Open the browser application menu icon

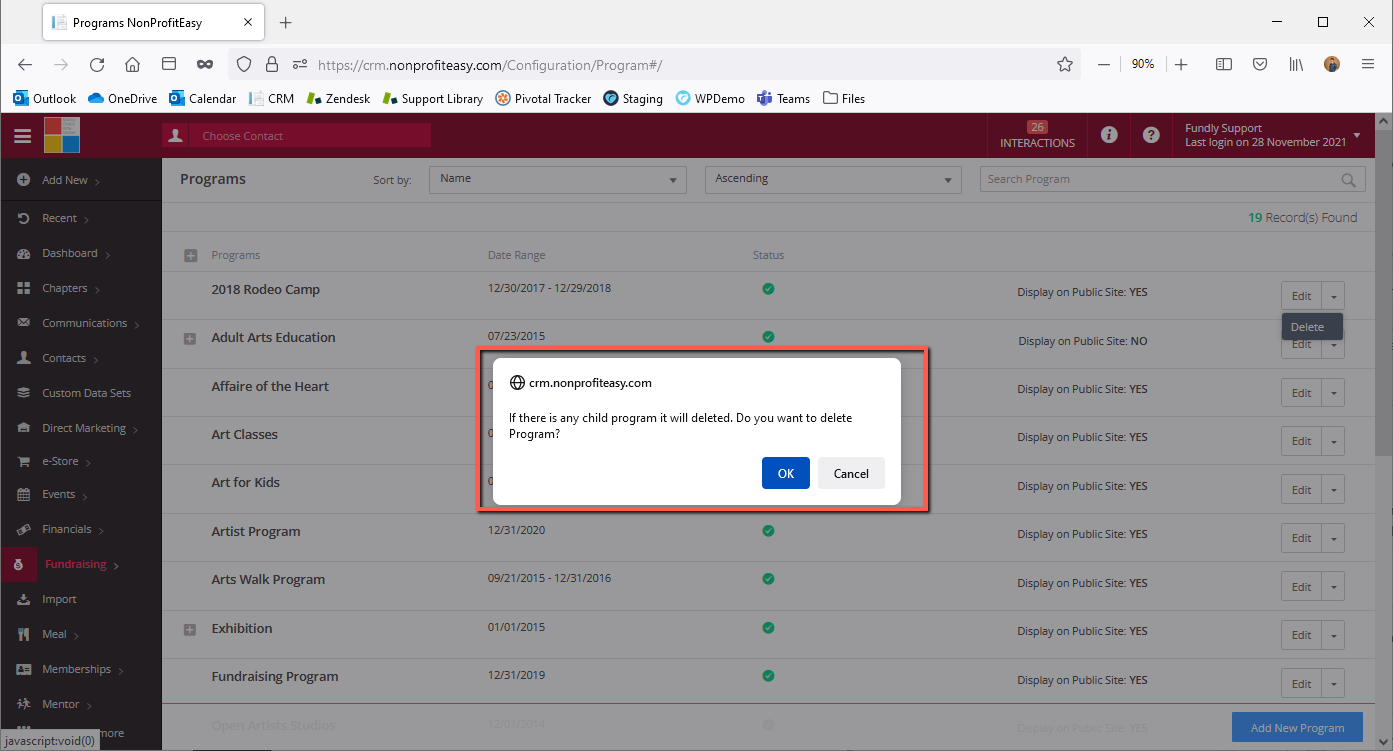coord(1368,64)
